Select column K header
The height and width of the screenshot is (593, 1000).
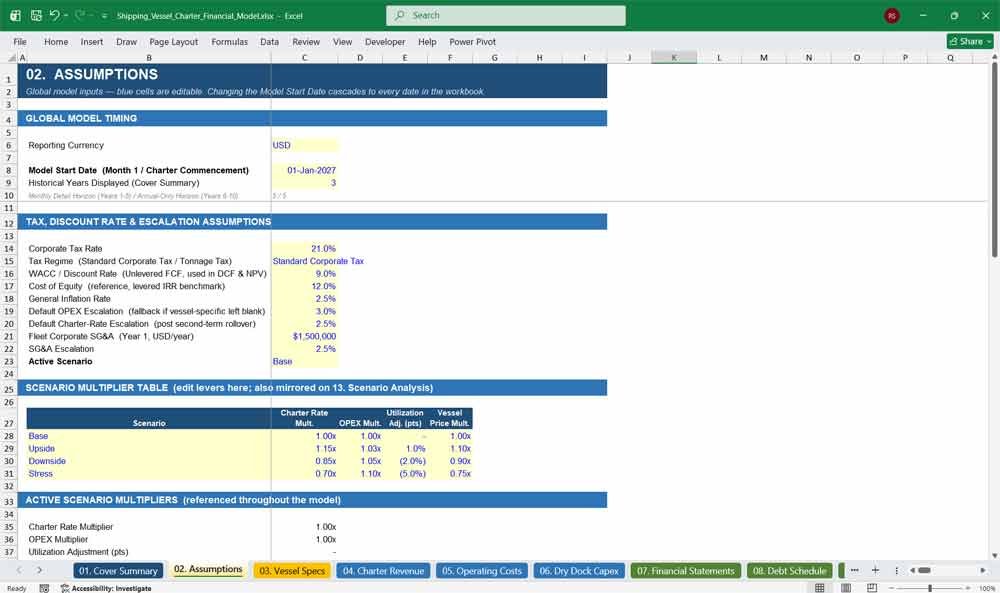pyautogui.click(x=674, y=57)
